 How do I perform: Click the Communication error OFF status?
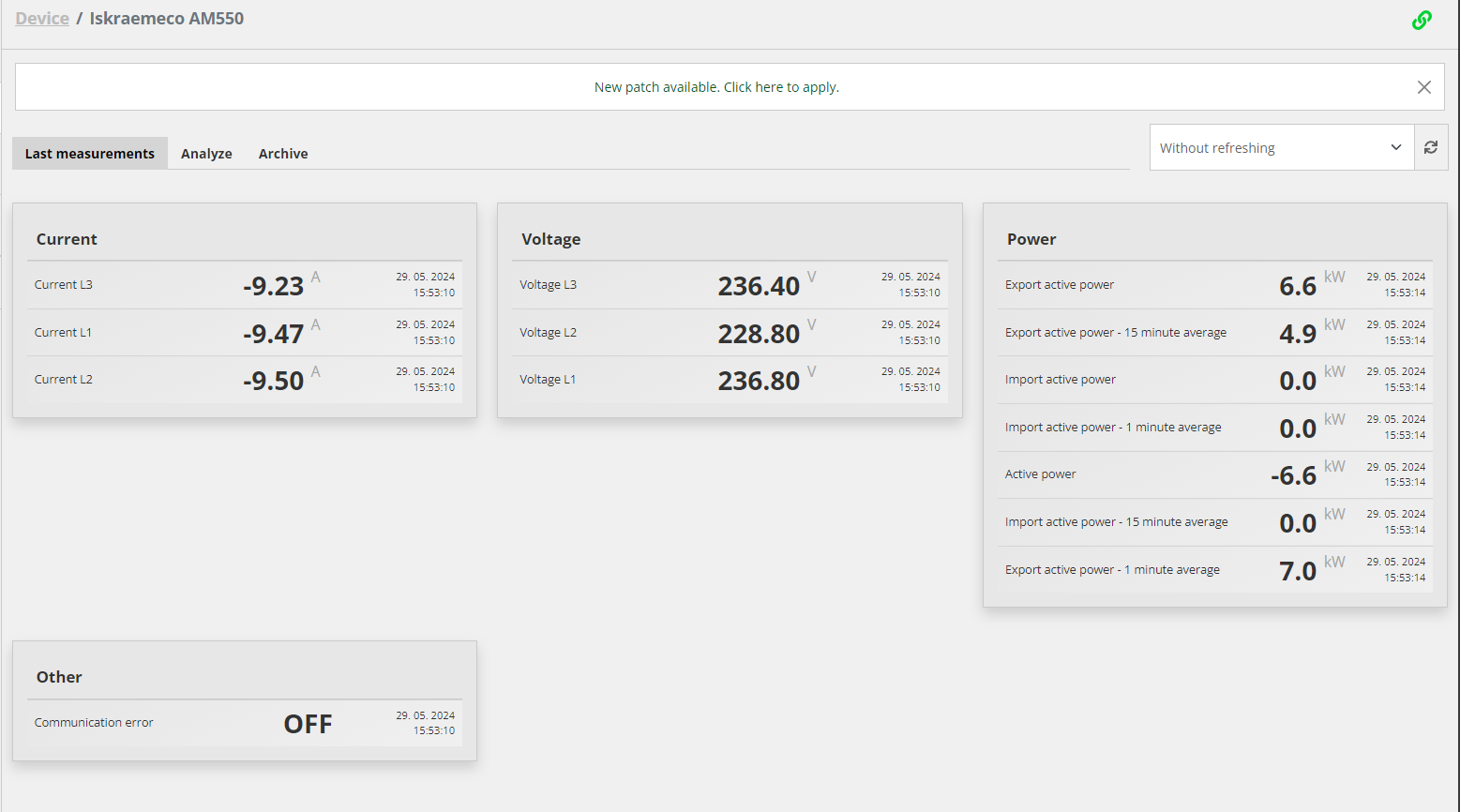click(308, 724)
